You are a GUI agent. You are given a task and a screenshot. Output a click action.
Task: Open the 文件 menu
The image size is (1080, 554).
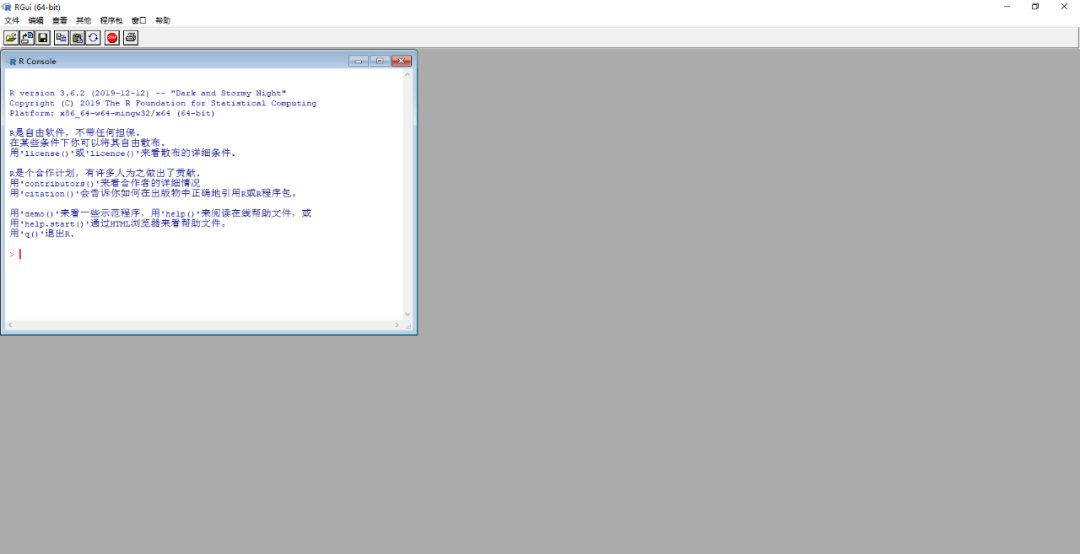[12, 20]
